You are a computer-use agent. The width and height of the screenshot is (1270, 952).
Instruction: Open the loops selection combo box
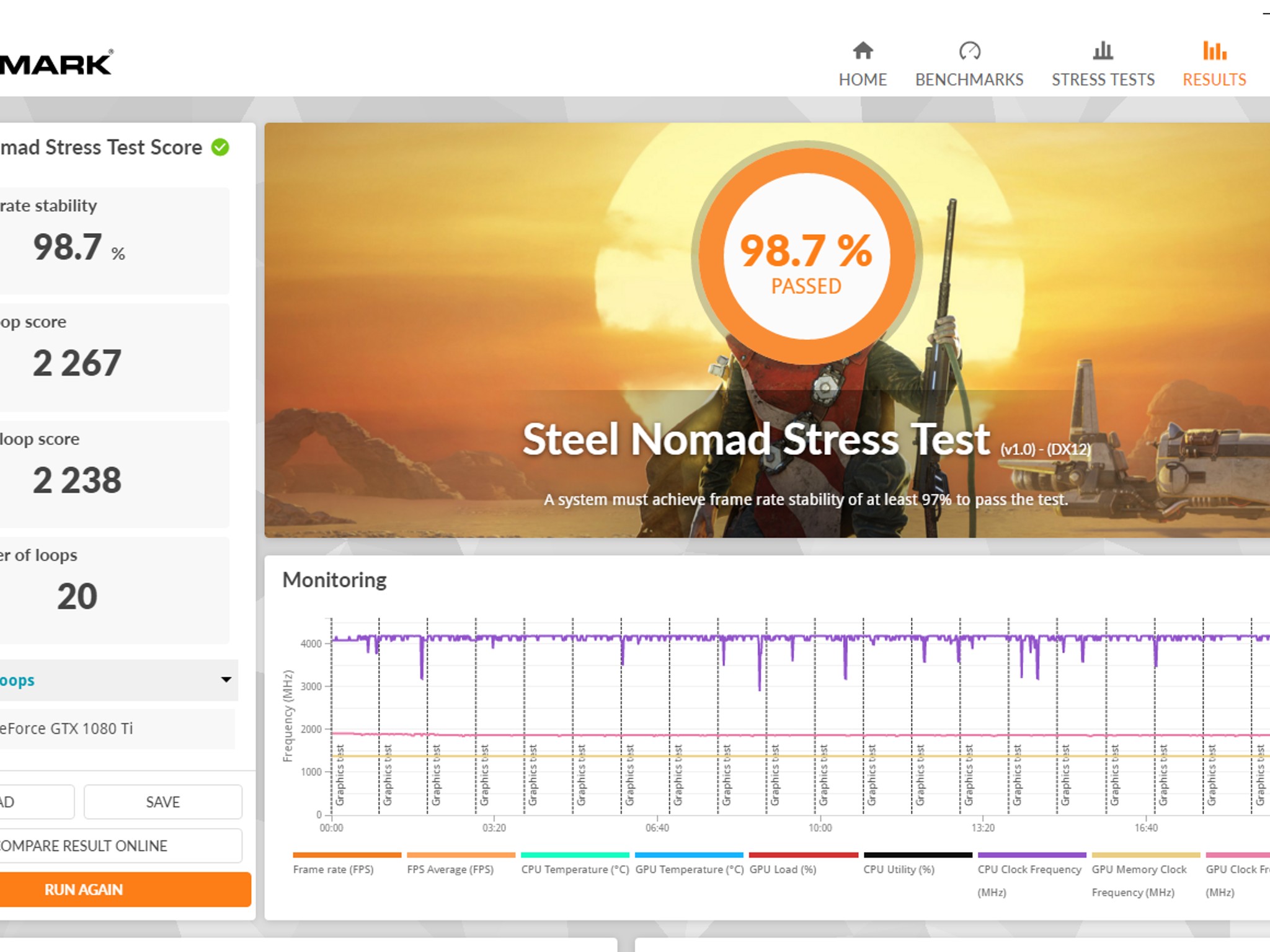(112, 680)
